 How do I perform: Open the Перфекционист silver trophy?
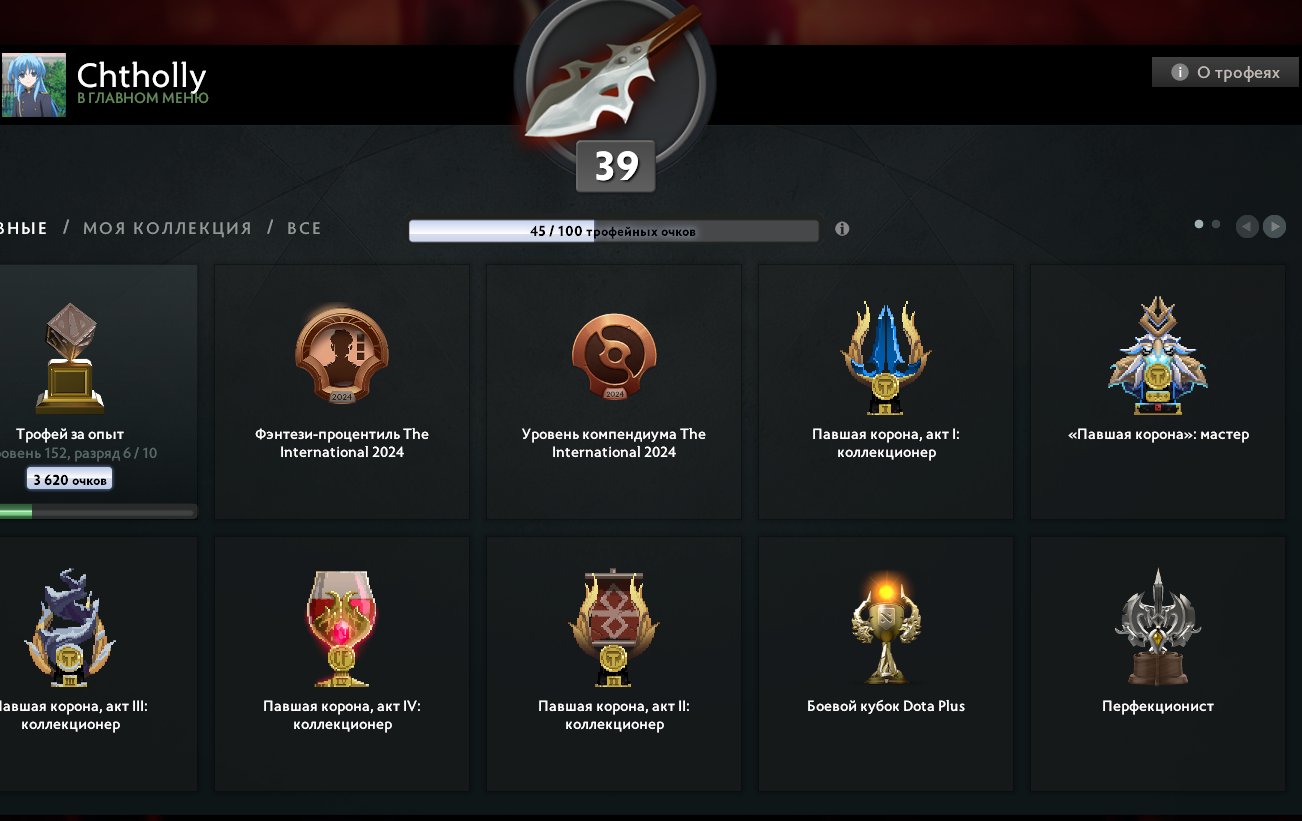(1158, 627)
